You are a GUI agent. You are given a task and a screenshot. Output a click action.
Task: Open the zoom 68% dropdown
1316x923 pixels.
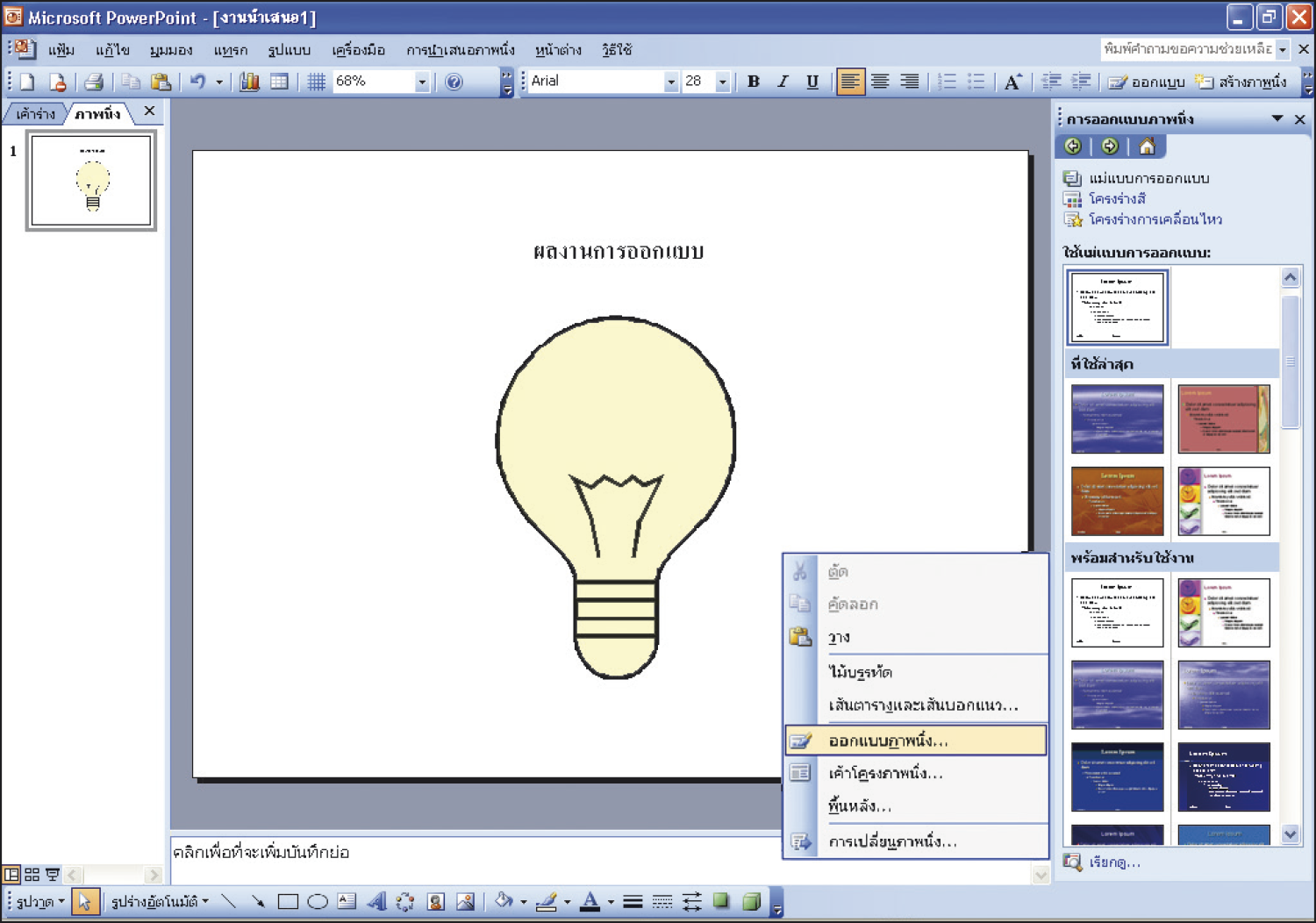click(x=422, y=82)
